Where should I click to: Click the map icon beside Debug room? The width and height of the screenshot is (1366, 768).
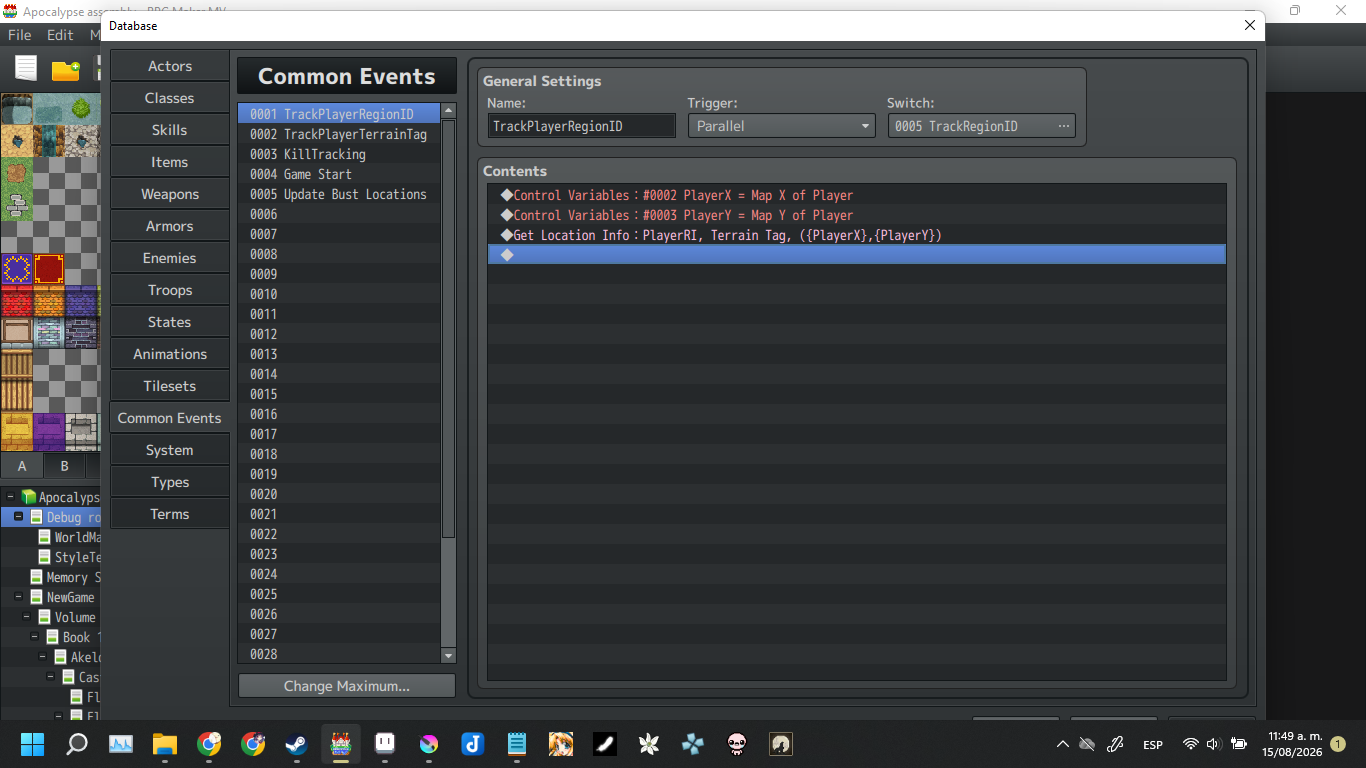36,517
